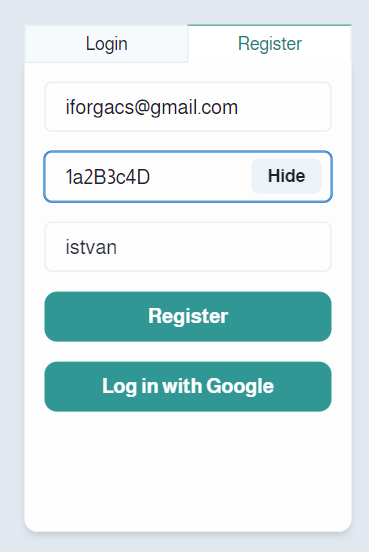Hide the password characters
This screenshot has height=552, width=369.
tap(286, 176)
